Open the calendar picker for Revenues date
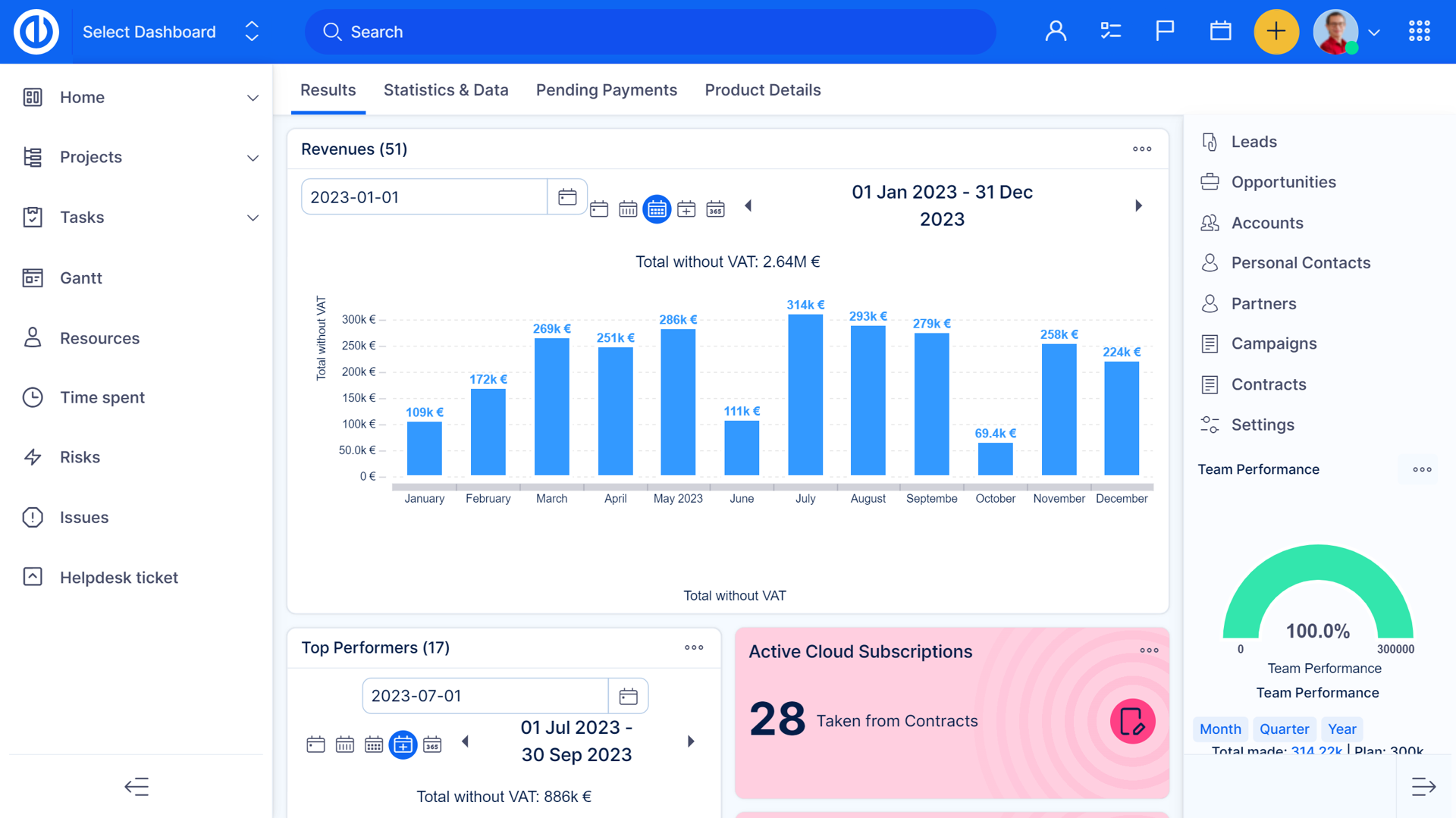The width and height of the screenshot is (1456, 818). point(567,196)
